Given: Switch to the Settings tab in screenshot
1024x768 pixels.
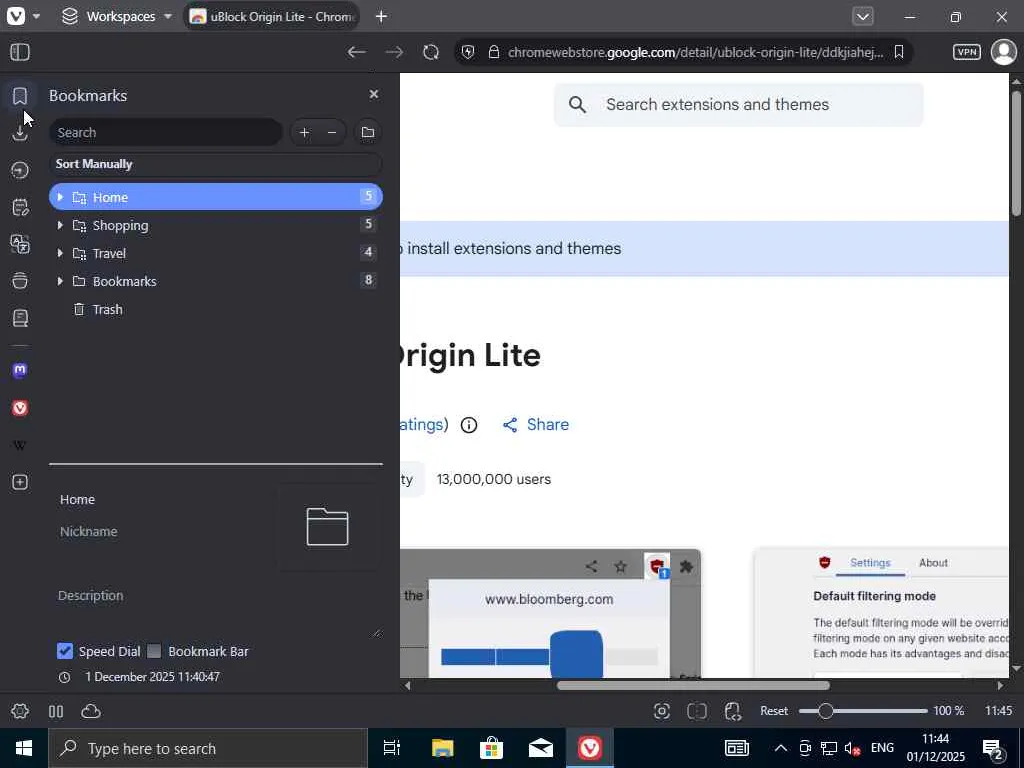Looking at the screenshot, I should pos(870,563).
